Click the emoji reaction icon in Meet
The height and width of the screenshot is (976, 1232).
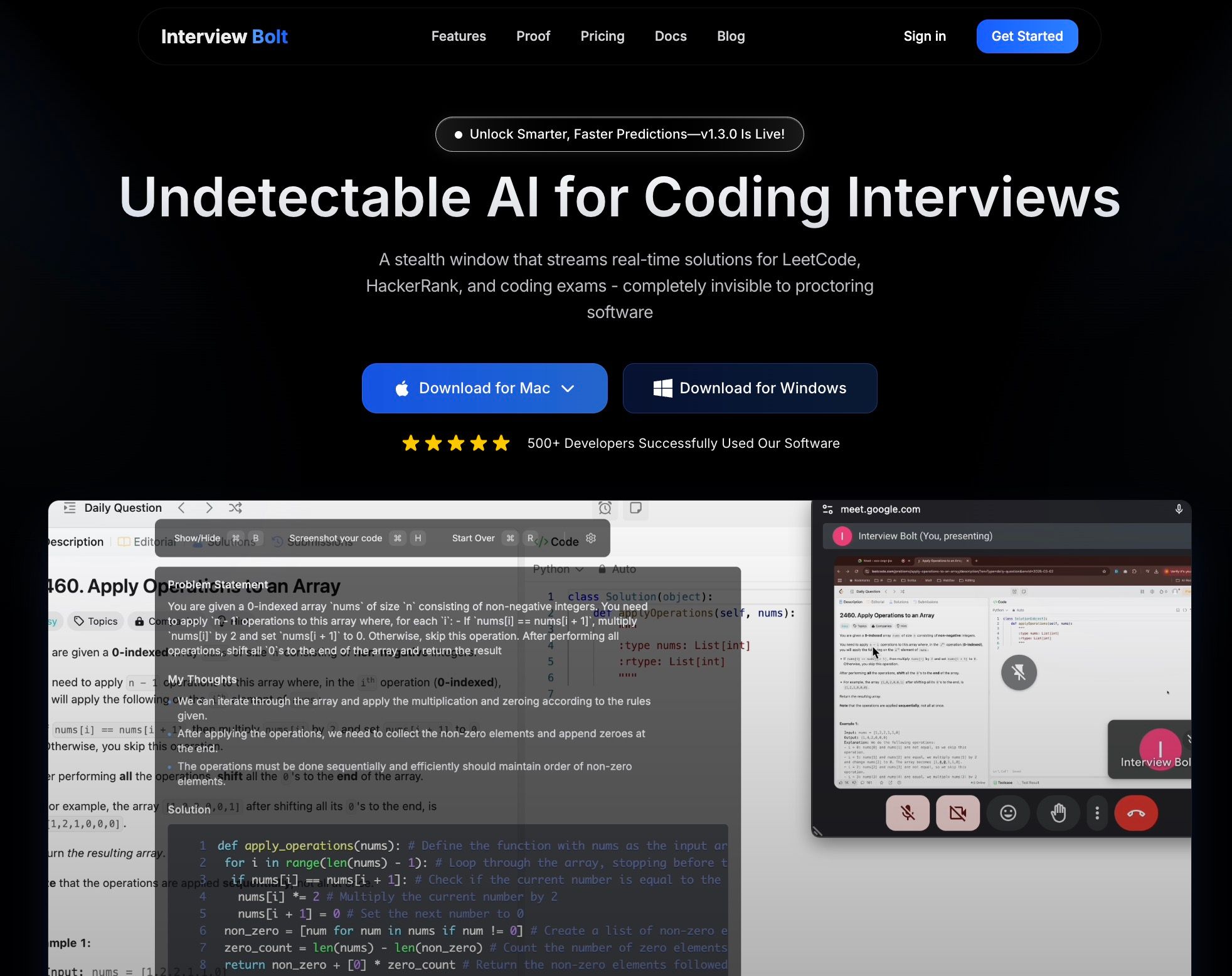(x=1008, y=813)
